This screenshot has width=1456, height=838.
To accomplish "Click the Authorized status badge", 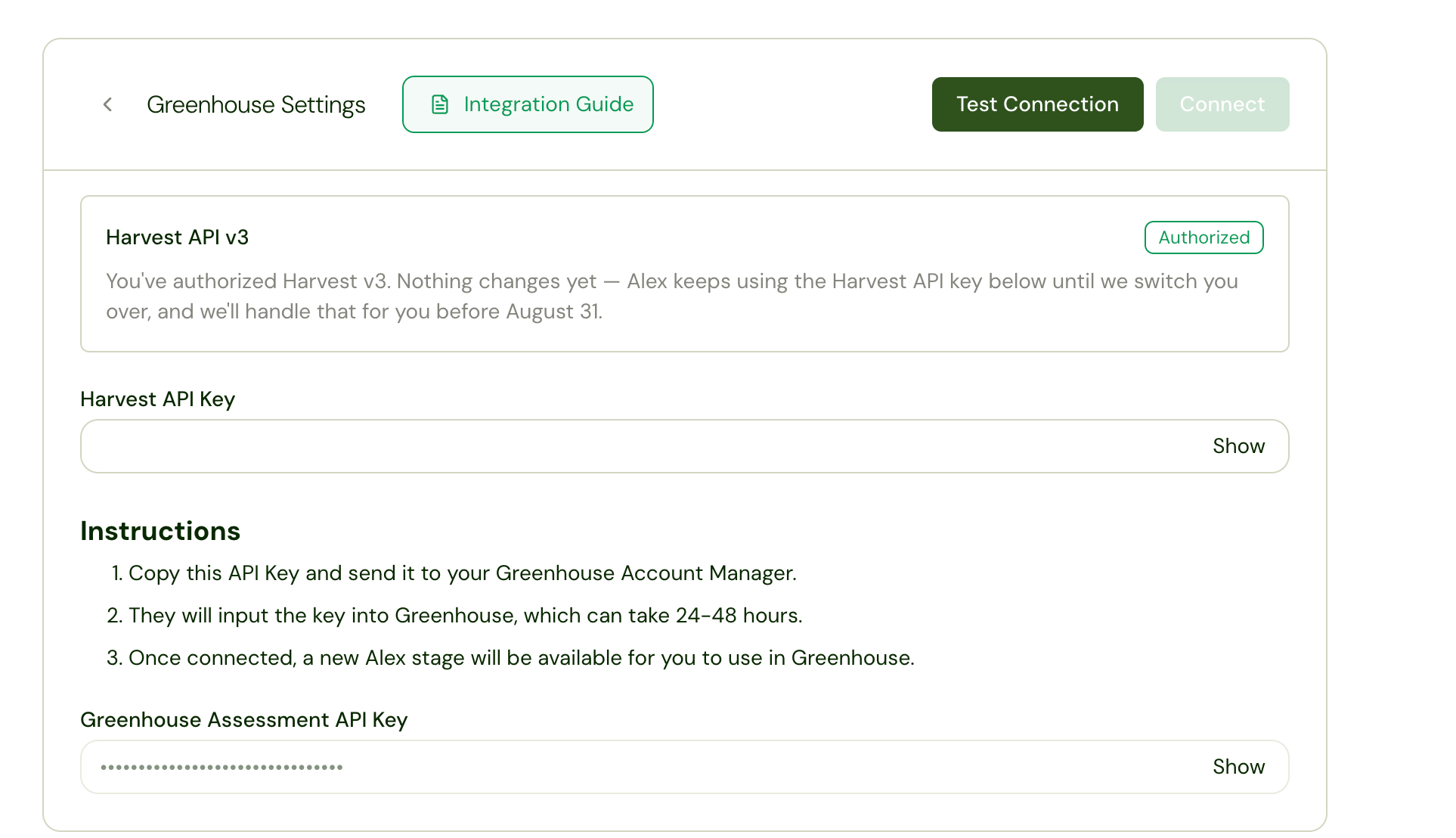I will pos(1204,237).
